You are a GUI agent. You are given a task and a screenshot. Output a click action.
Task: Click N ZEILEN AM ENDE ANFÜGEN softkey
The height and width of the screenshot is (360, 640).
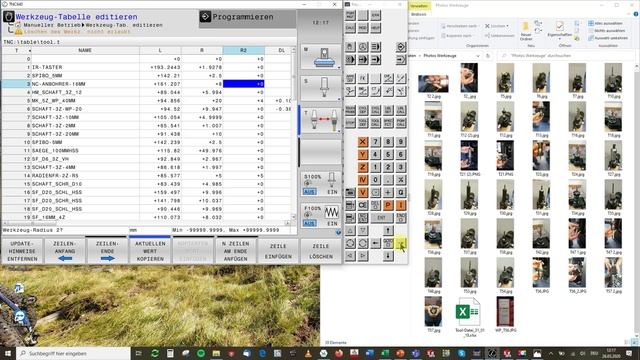236,251
